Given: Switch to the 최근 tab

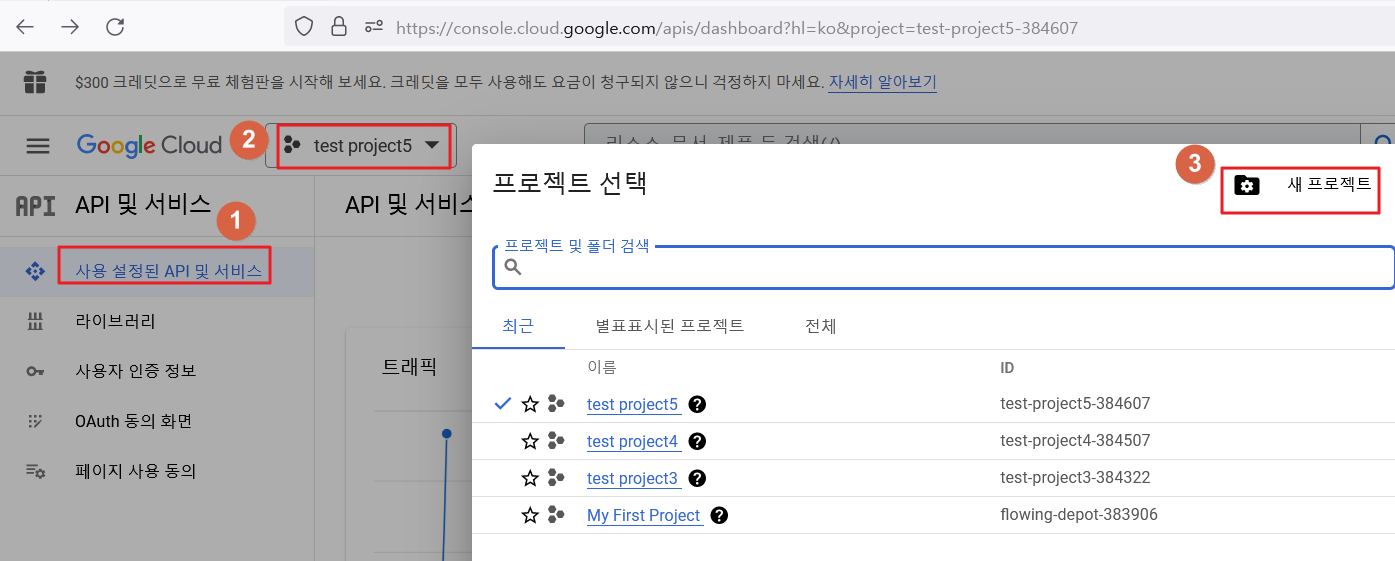Looking at the screenshot, I should (x=518, y=326).
